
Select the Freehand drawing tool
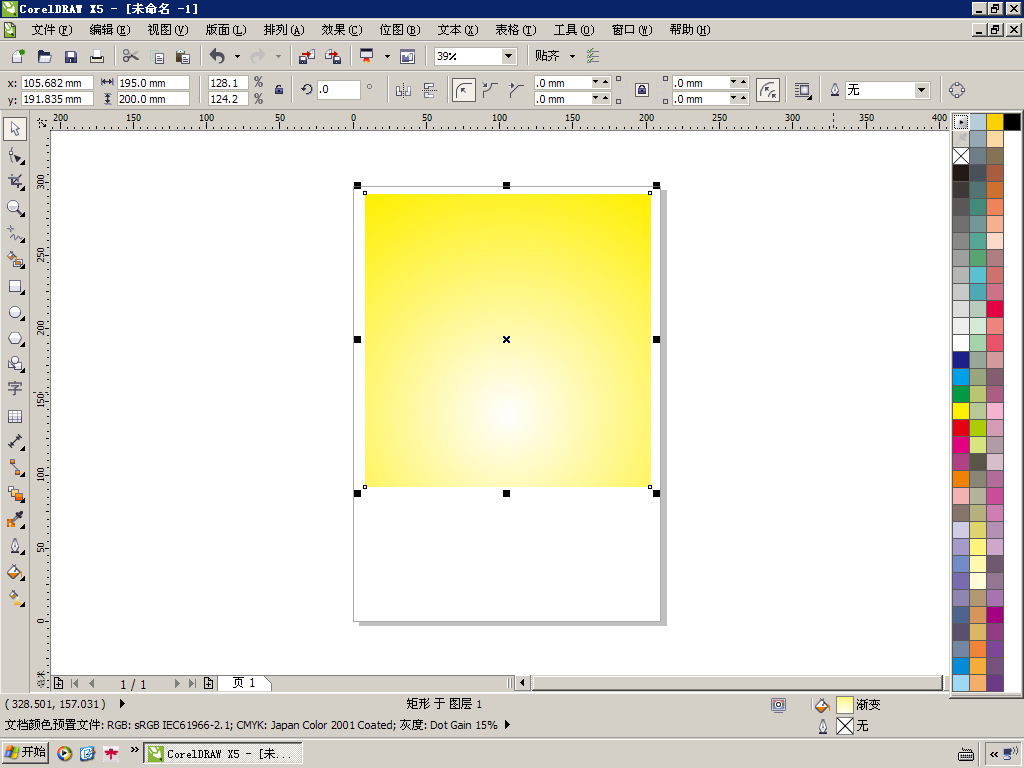(x=15, y=234)
